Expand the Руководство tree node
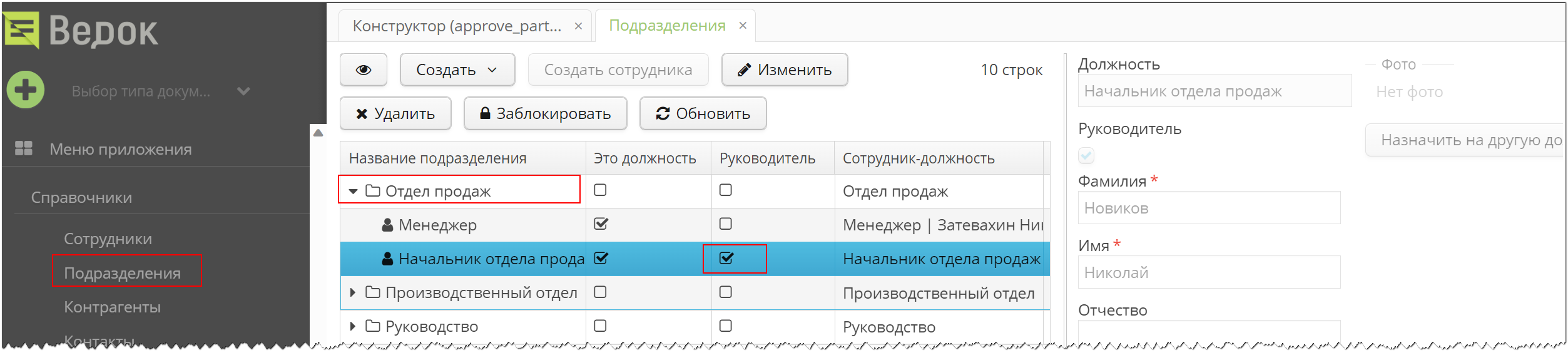Screen dimensions: 1568x355 click(x=352, y=326)
